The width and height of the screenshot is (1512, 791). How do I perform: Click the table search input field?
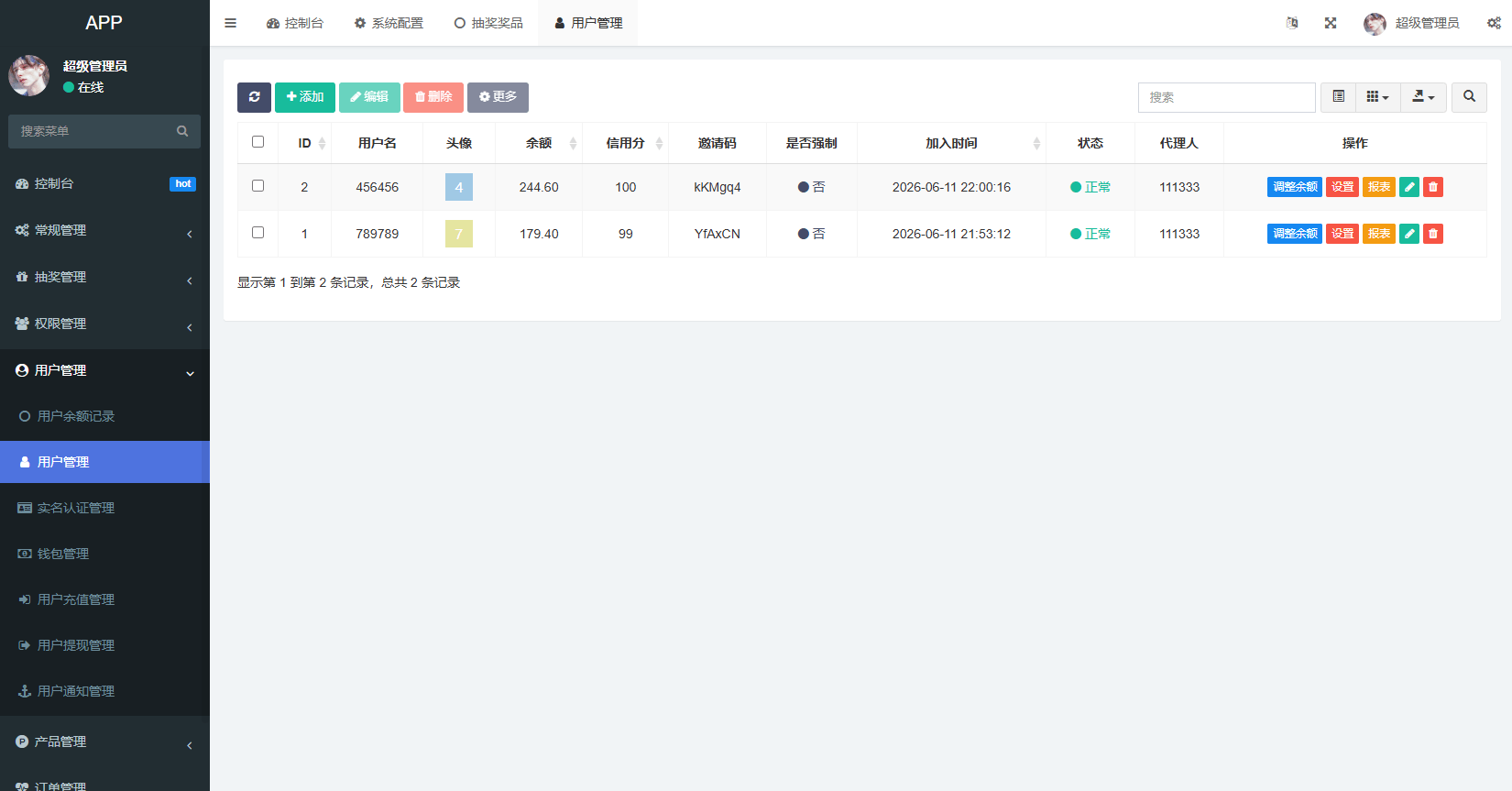click(1226, 97)
